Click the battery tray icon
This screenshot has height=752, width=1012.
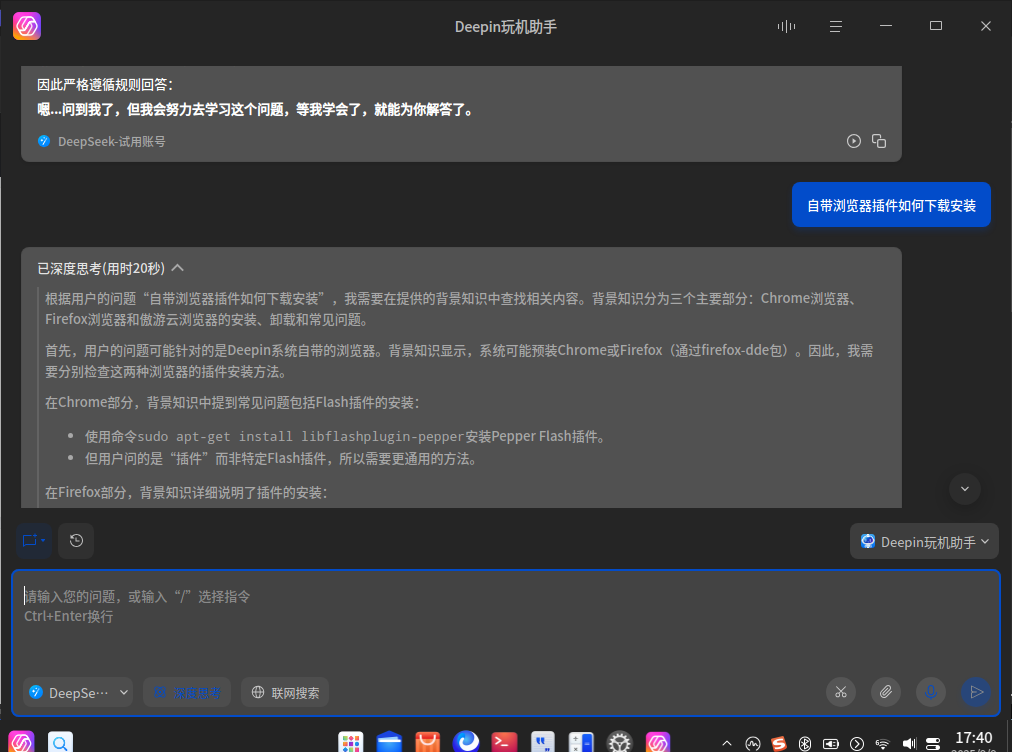point(831,744)
